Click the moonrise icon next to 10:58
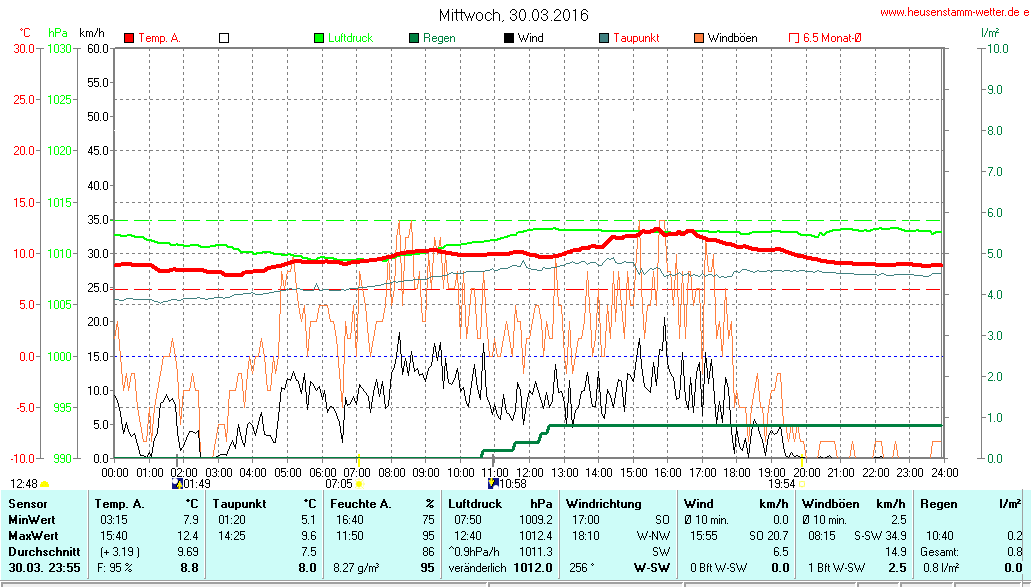This screenshot has height=587, width=1034. (492, 483)
